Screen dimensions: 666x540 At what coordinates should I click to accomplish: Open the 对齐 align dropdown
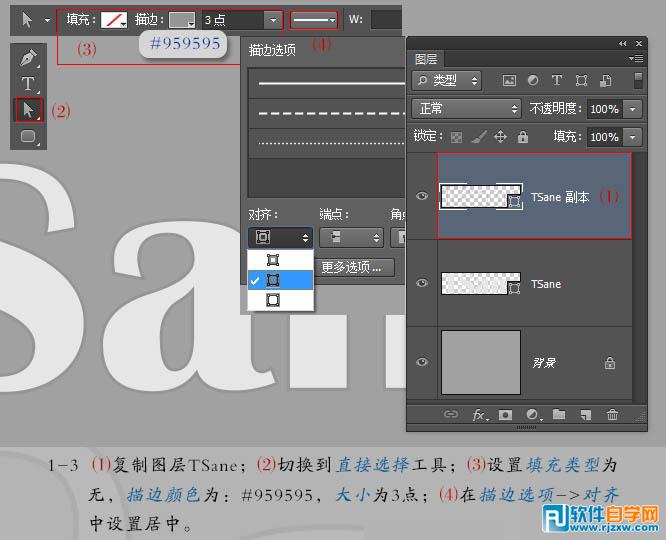(x=280, y=237)
